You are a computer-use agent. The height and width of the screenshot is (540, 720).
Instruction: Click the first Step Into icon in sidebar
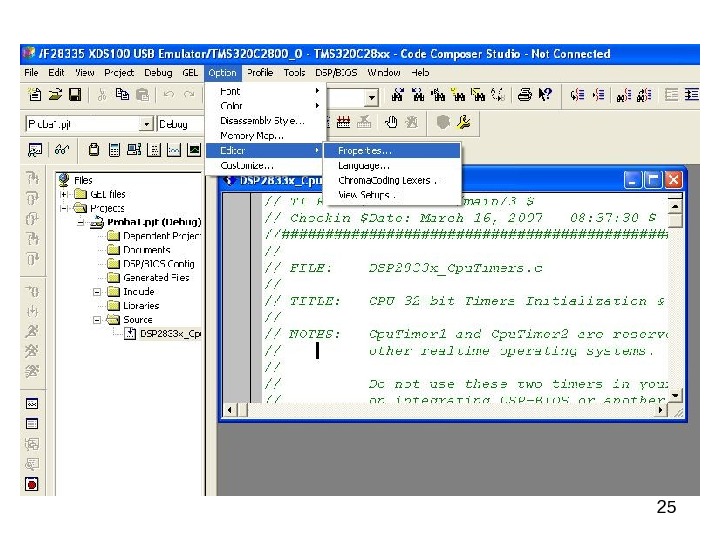[x=32, y=178]
